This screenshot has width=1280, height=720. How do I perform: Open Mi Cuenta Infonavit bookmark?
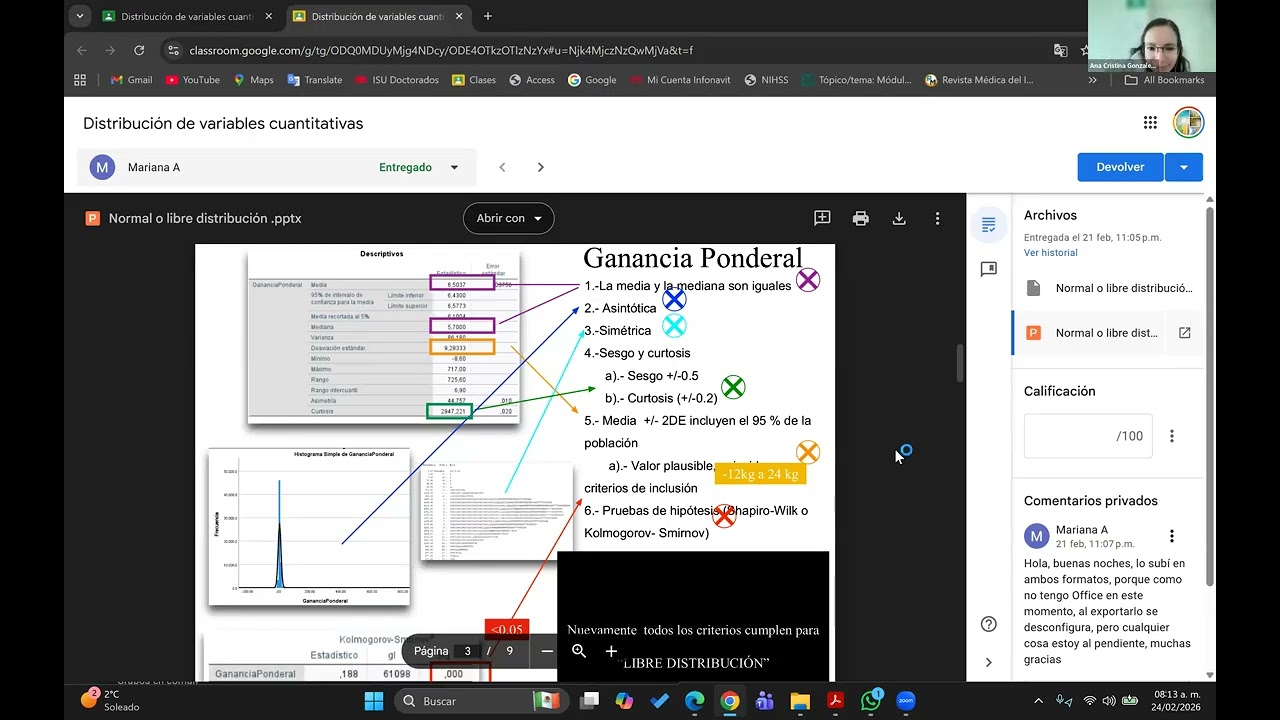coord(679,80)
